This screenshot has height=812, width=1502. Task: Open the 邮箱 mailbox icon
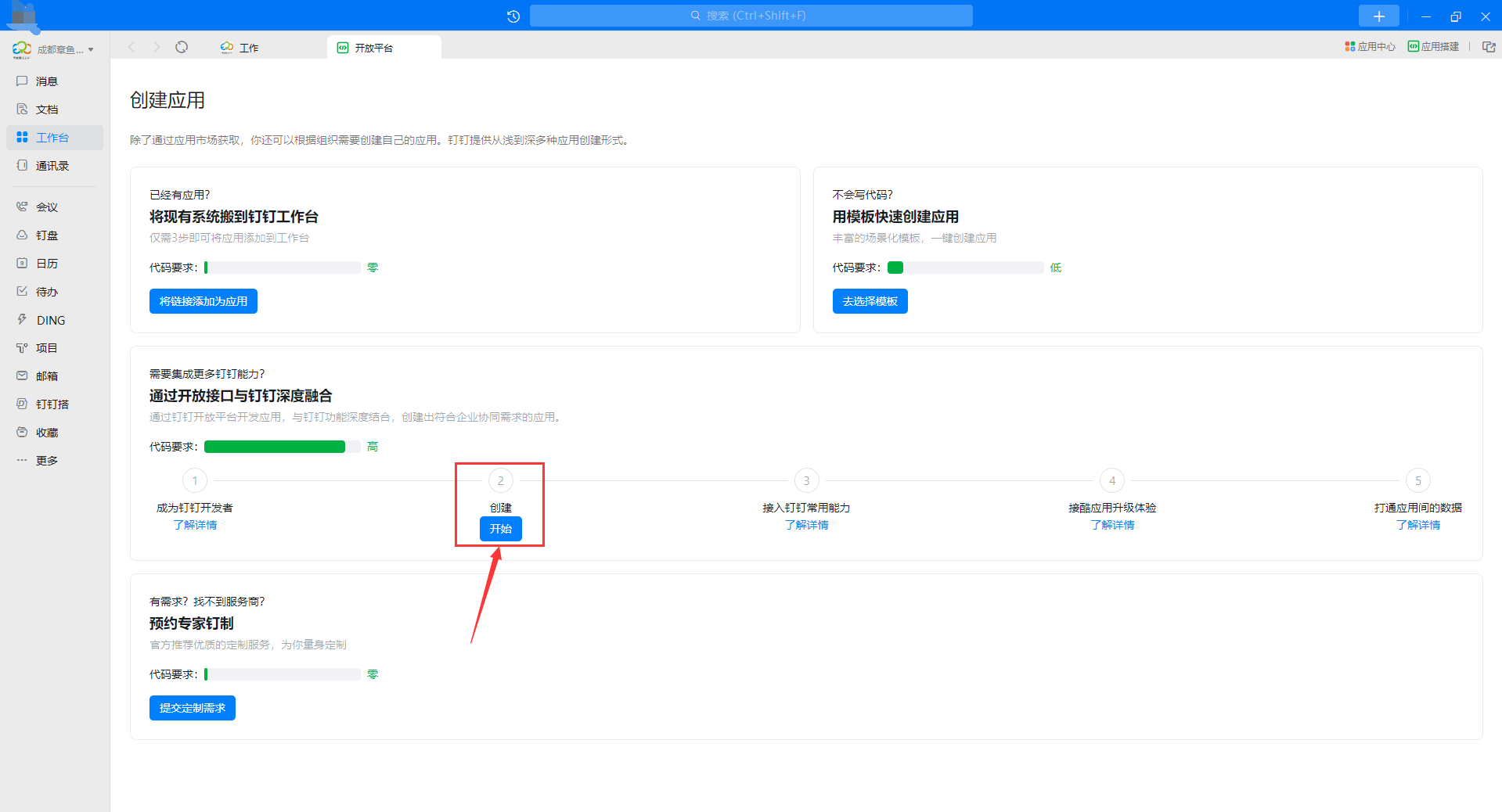click(x=22, y=375)
